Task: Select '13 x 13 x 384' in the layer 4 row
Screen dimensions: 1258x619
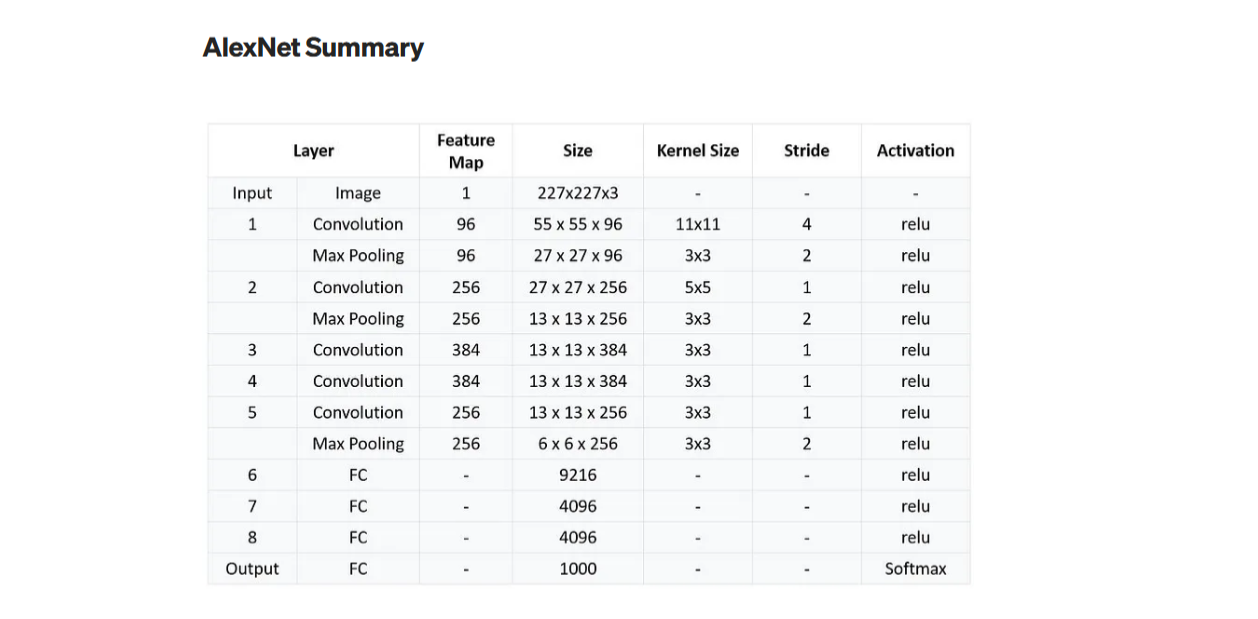Action: pyautogui.click(x=578, y=381)
